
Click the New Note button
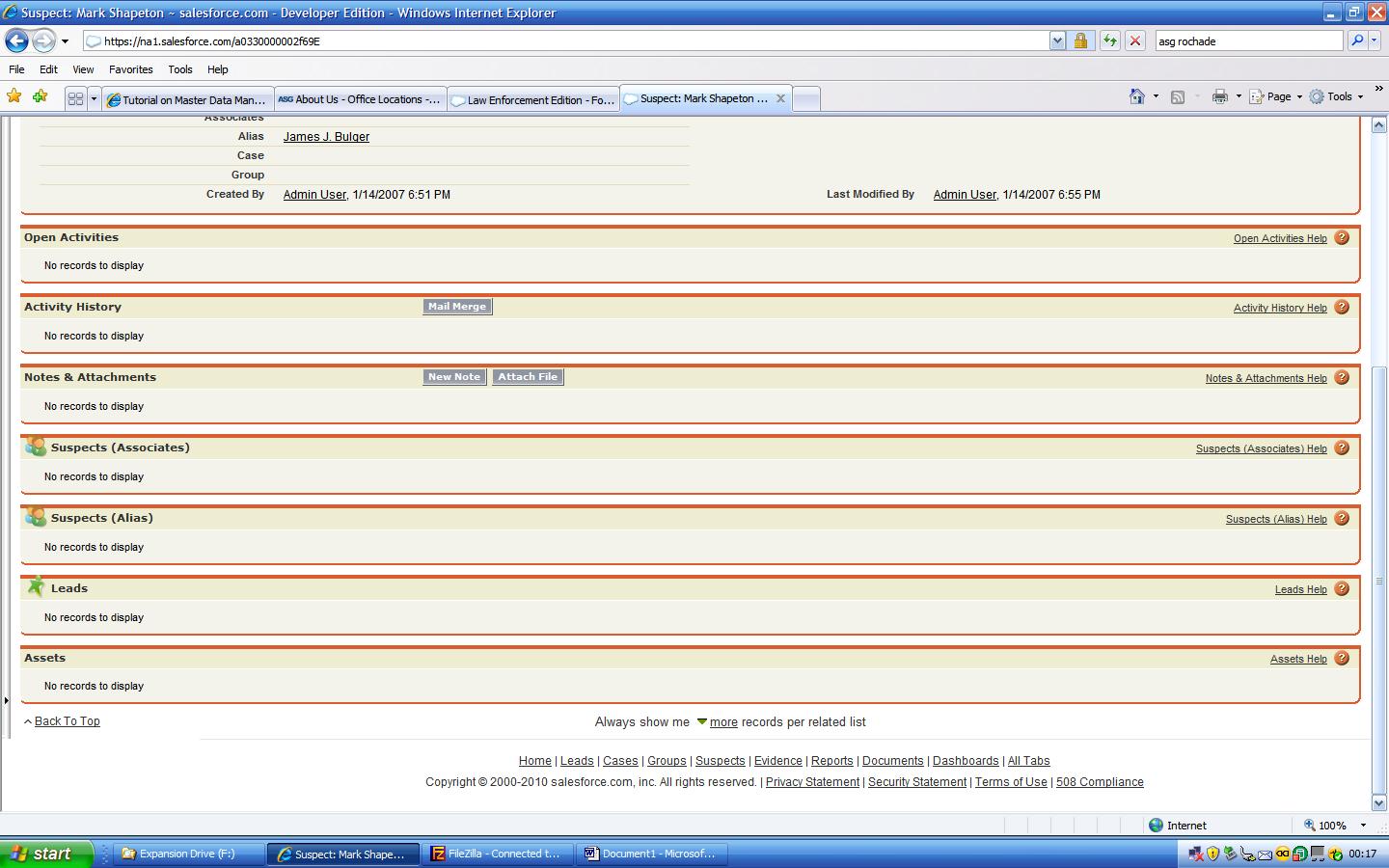[x=454, y=377]
